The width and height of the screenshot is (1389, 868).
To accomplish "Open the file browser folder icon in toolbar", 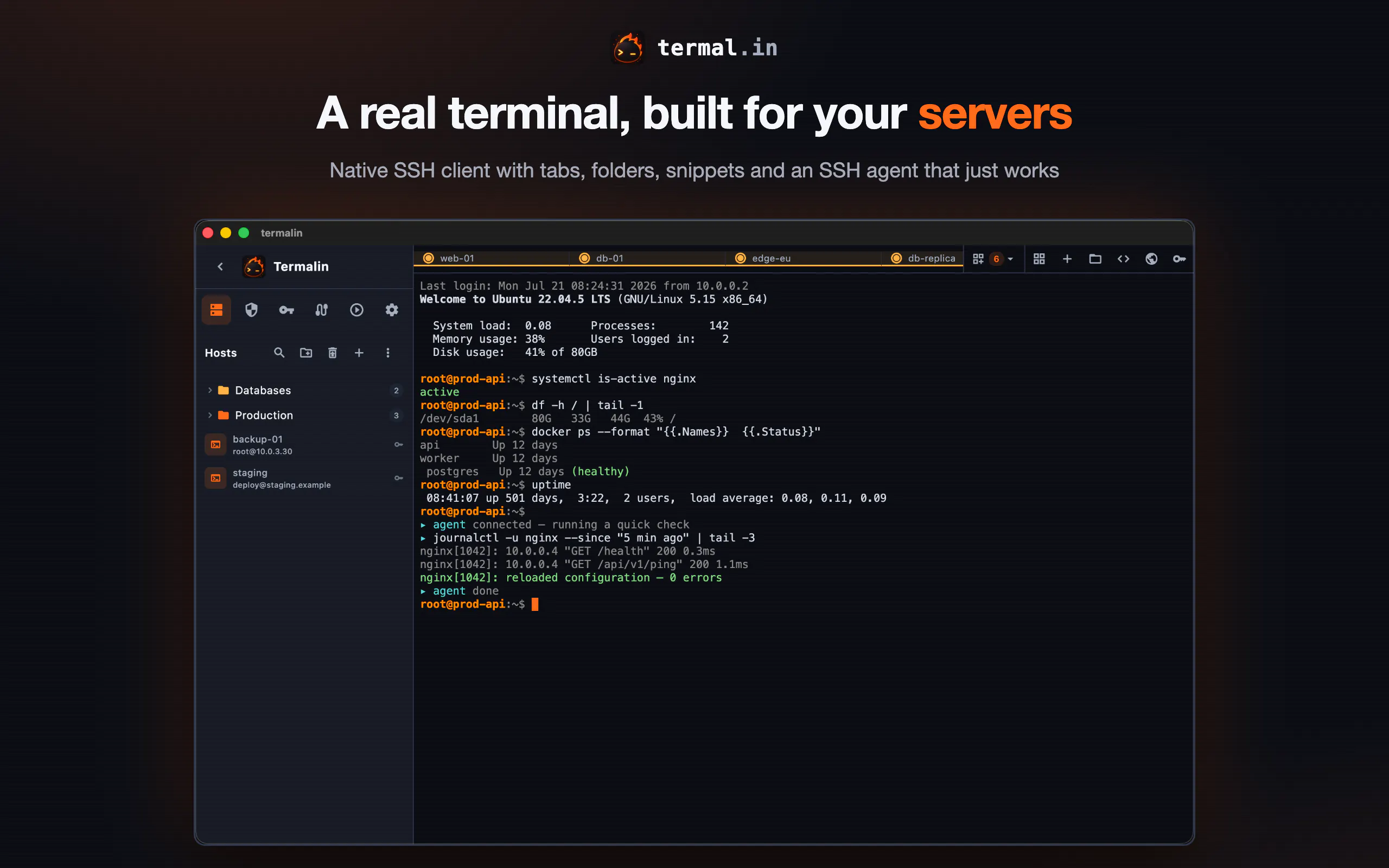I will click(x=1095, y=259).
